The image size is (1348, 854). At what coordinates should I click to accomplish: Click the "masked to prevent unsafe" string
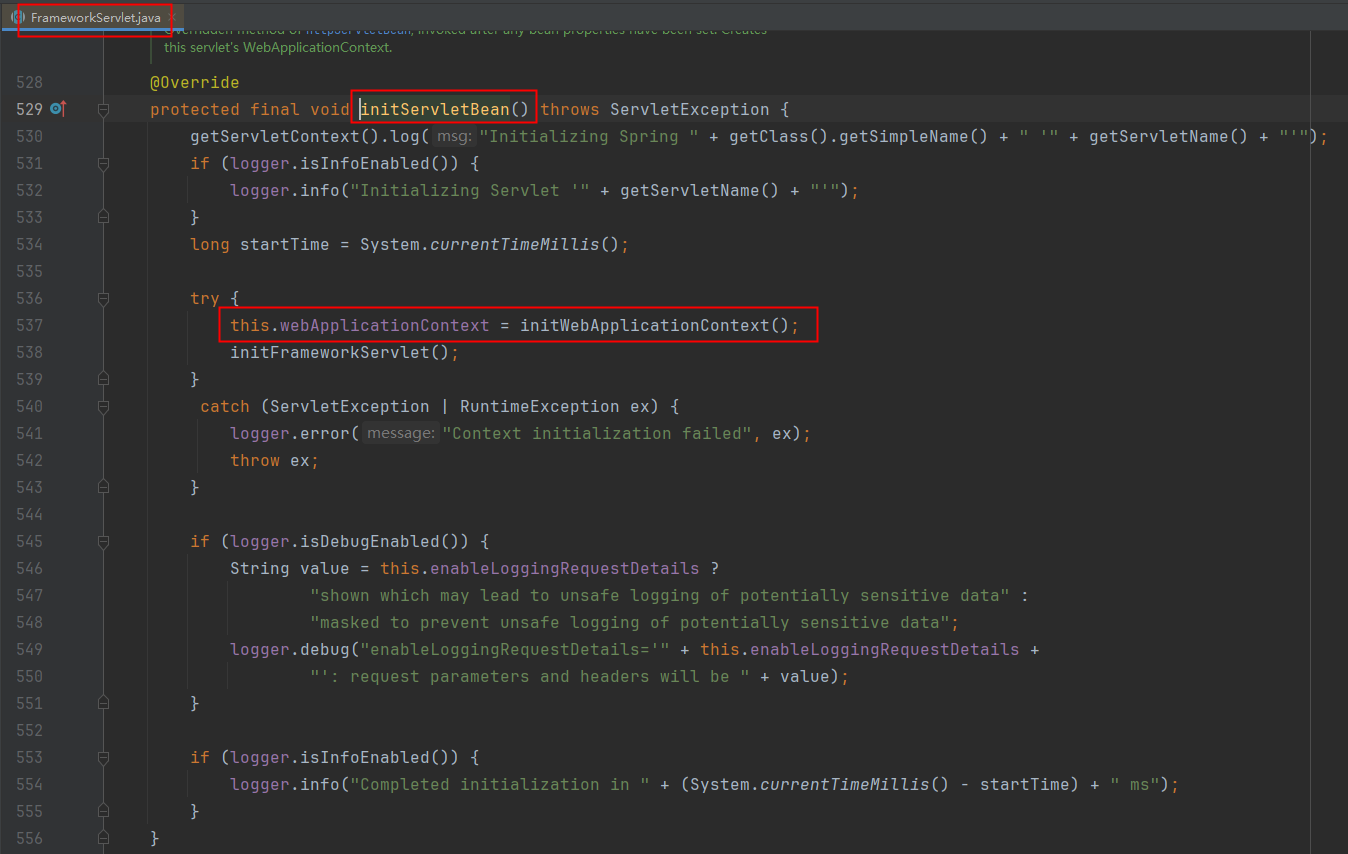click(630, 622)
